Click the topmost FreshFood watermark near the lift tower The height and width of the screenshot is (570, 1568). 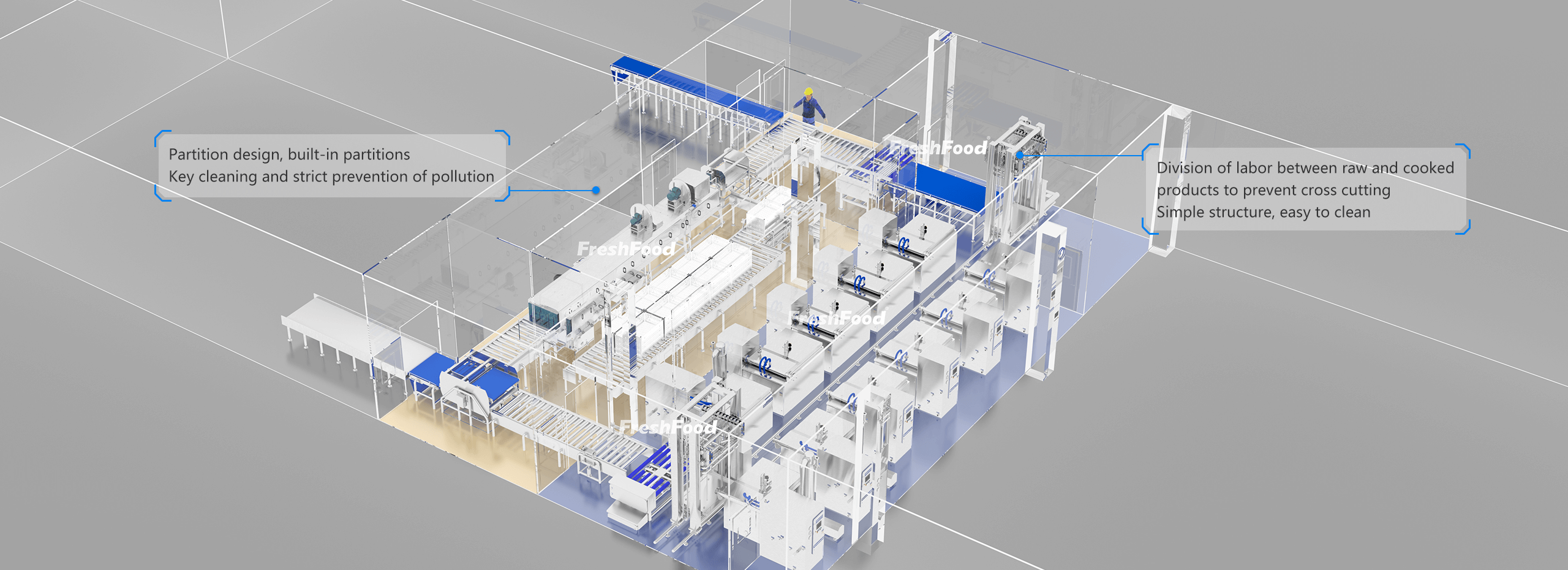coord(938,148)
